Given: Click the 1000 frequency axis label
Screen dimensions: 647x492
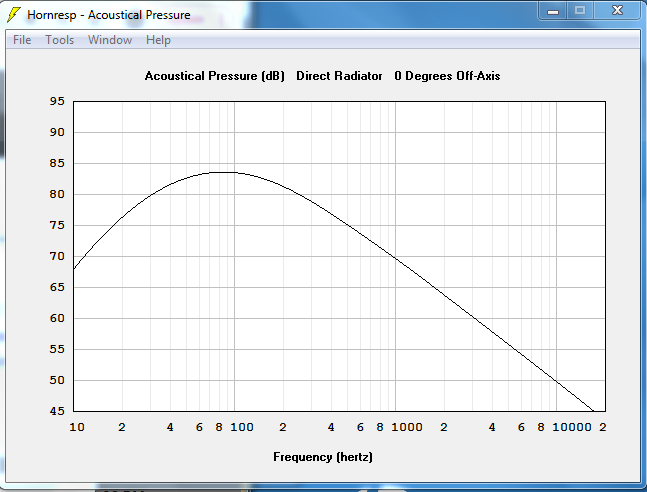Looking at the screenshot, I should [407, 427].
